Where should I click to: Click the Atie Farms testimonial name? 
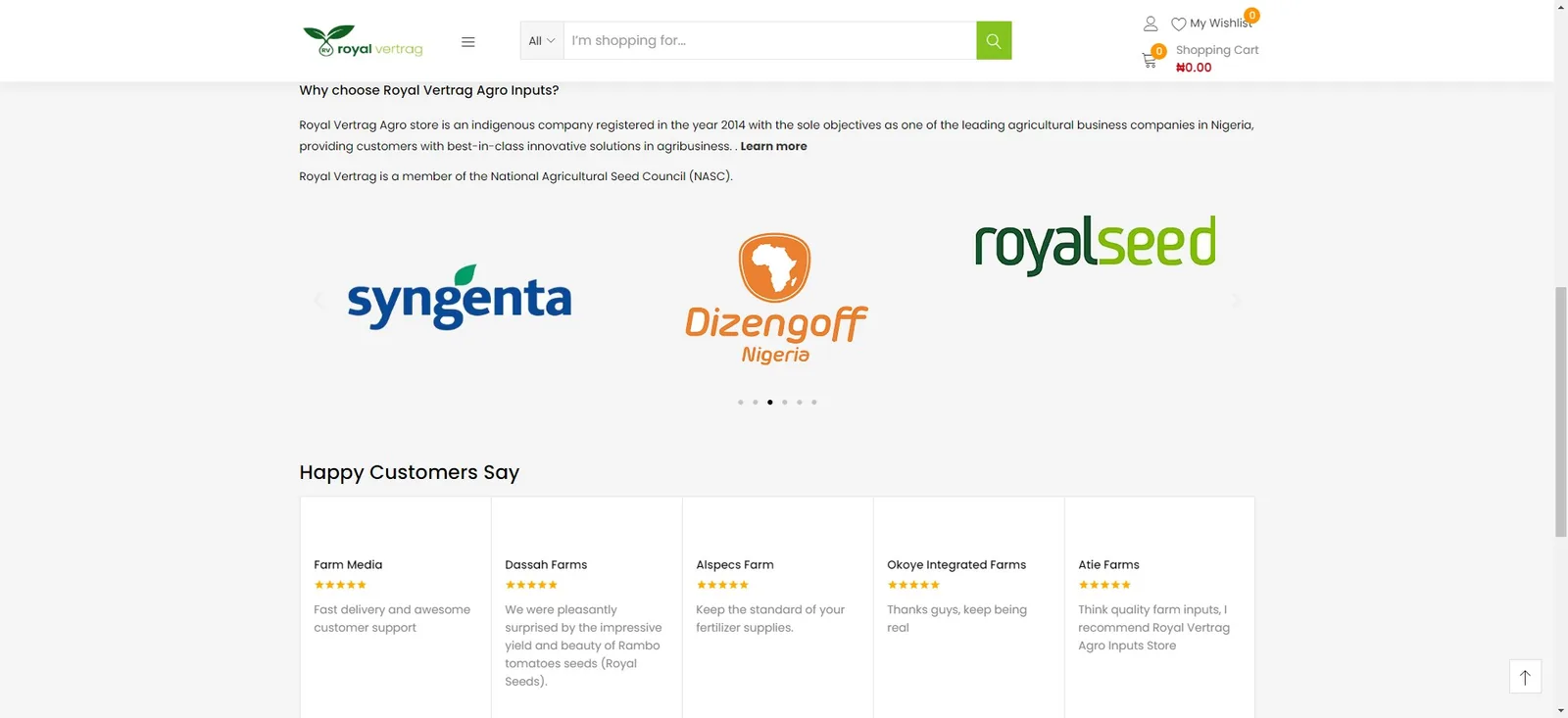click(1108, 565)
